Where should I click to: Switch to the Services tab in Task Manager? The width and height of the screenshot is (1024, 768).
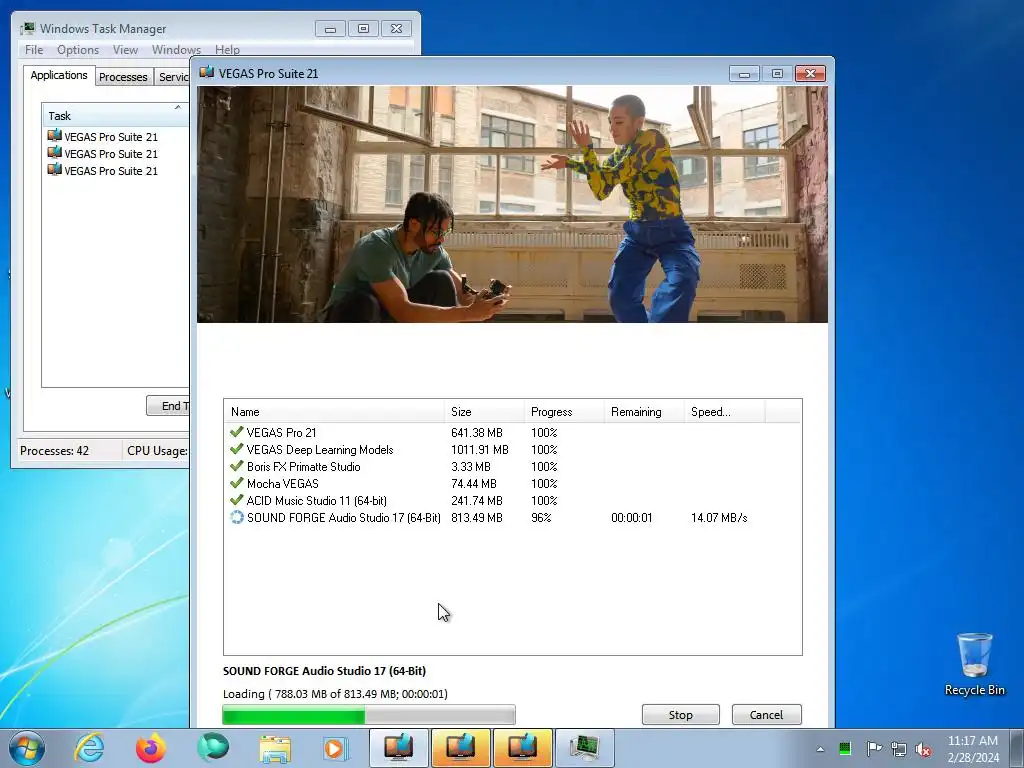[x=172, y=76]
